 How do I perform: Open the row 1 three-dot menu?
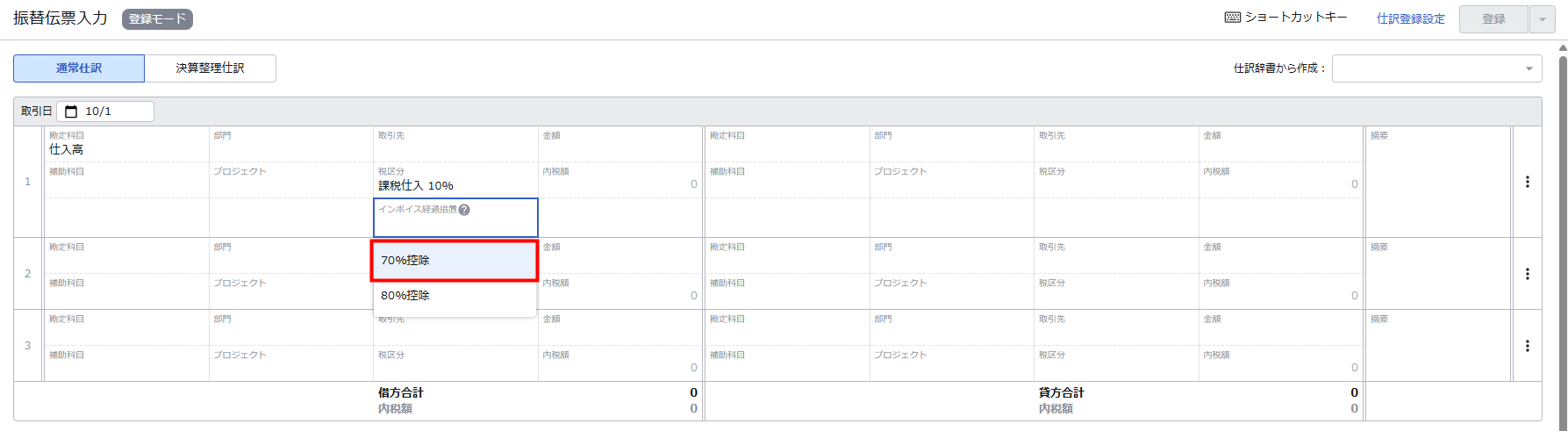click(1527, 182)
